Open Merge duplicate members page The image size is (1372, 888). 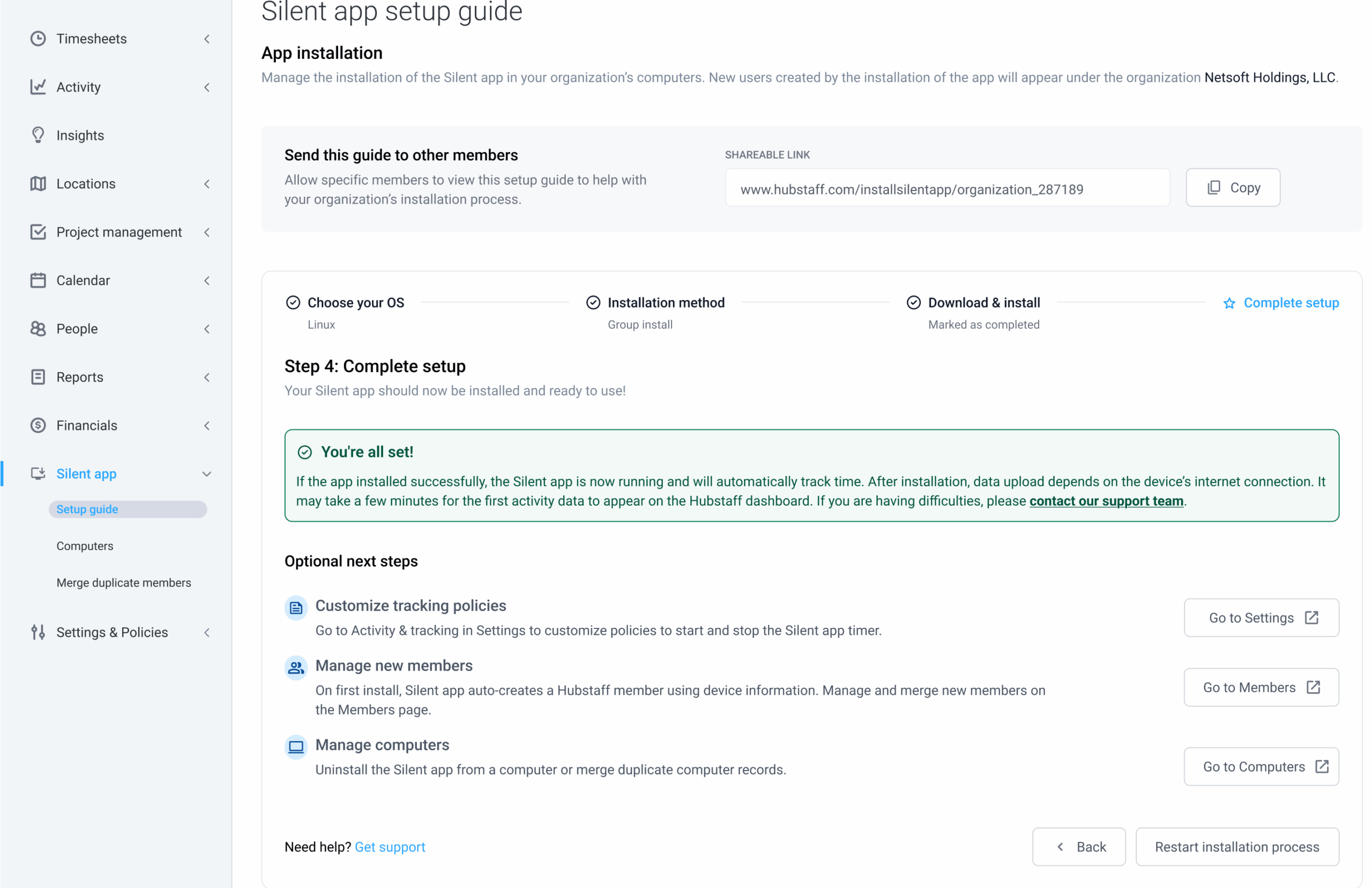tap(124, 583)
